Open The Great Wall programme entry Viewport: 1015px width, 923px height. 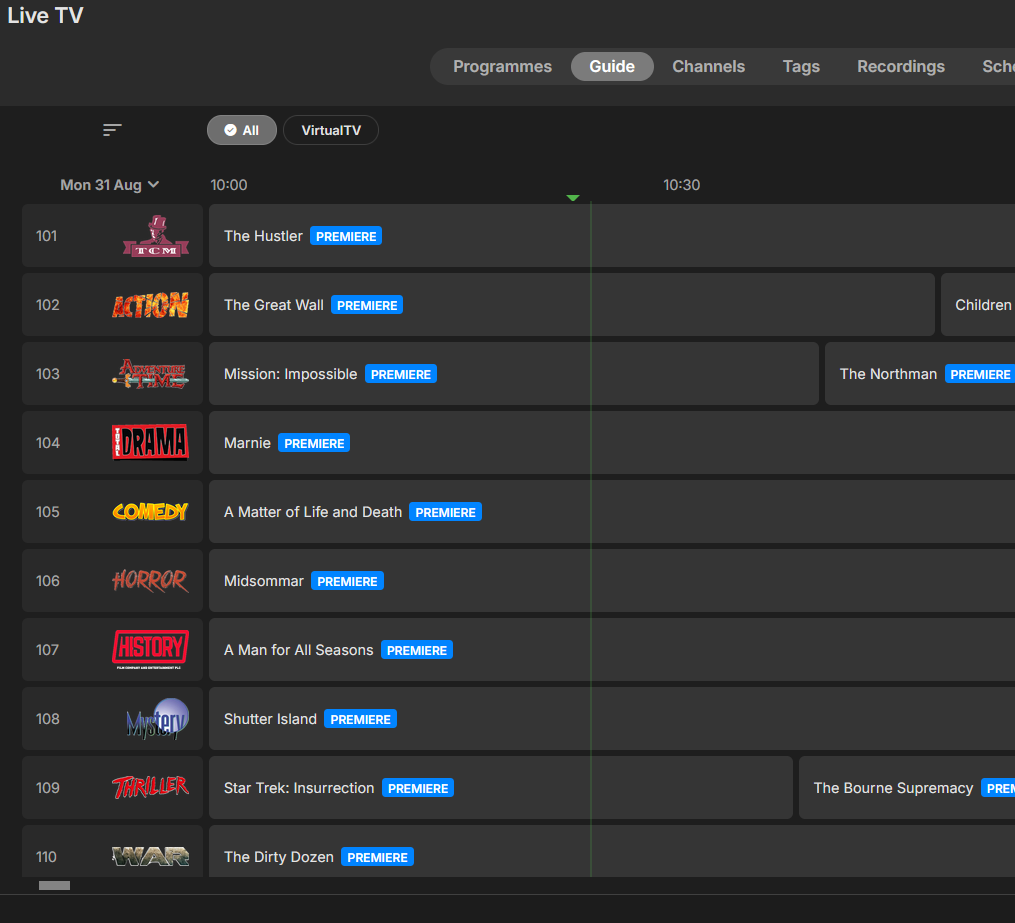point(572,305)
